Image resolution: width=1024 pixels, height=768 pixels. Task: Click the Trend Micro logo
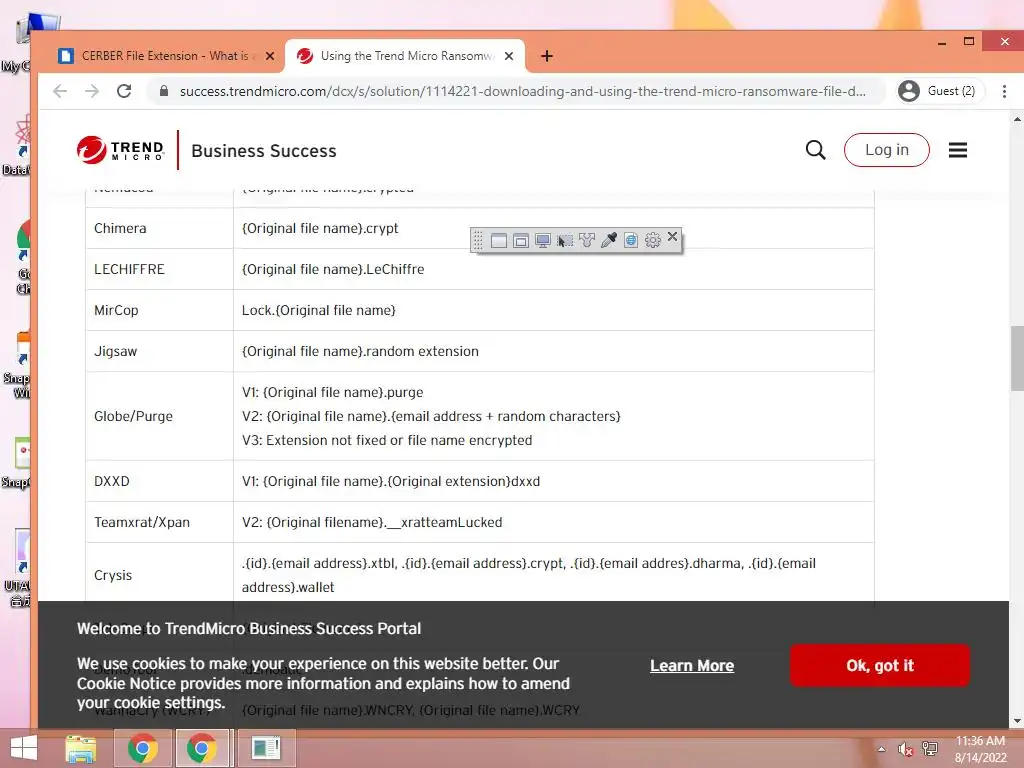pyautogui.click(x=120, y=150)
